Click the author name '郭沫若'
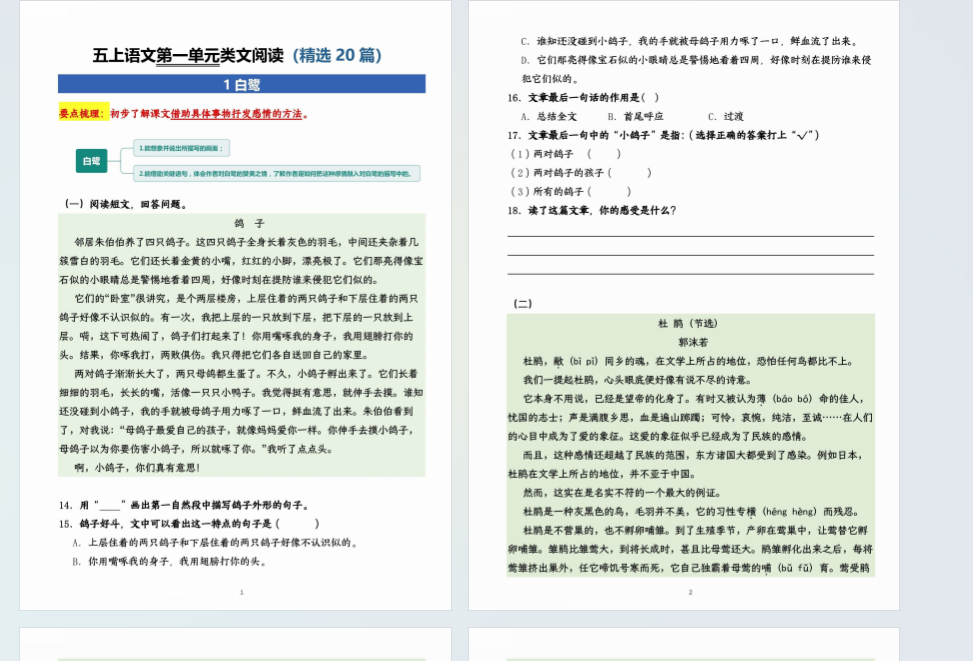The height and width of the screenshot is (661, 973). (691, 342)
